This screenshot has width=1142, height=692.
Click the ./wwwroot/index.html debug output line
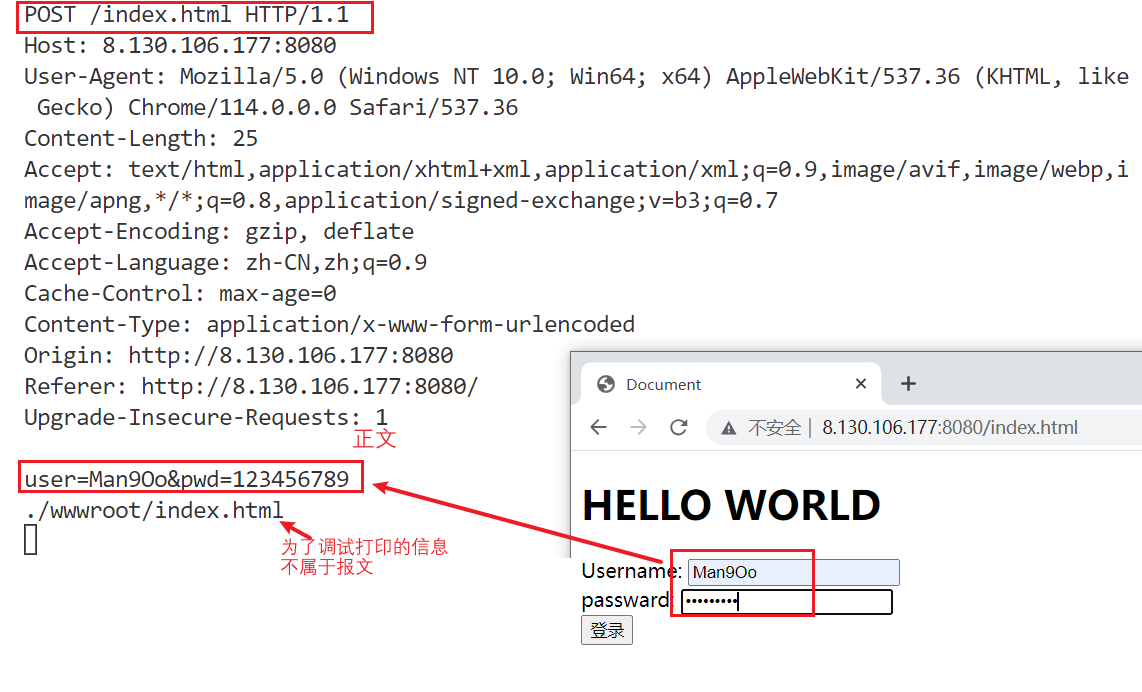point(154,511)
